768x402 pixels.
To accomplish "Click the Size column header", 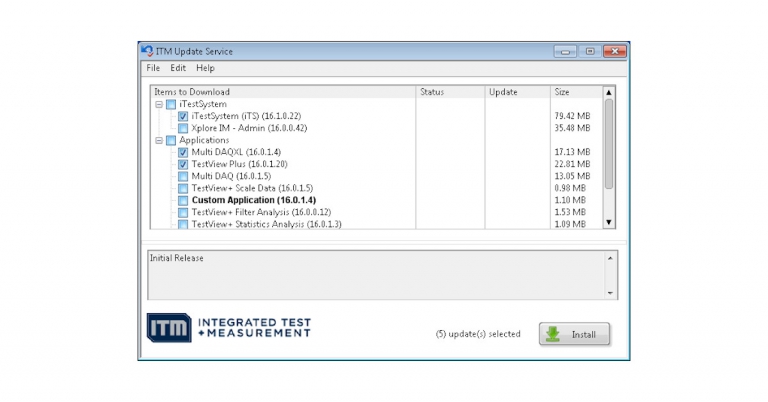I will pyautogui.click(x=576, y=92).
